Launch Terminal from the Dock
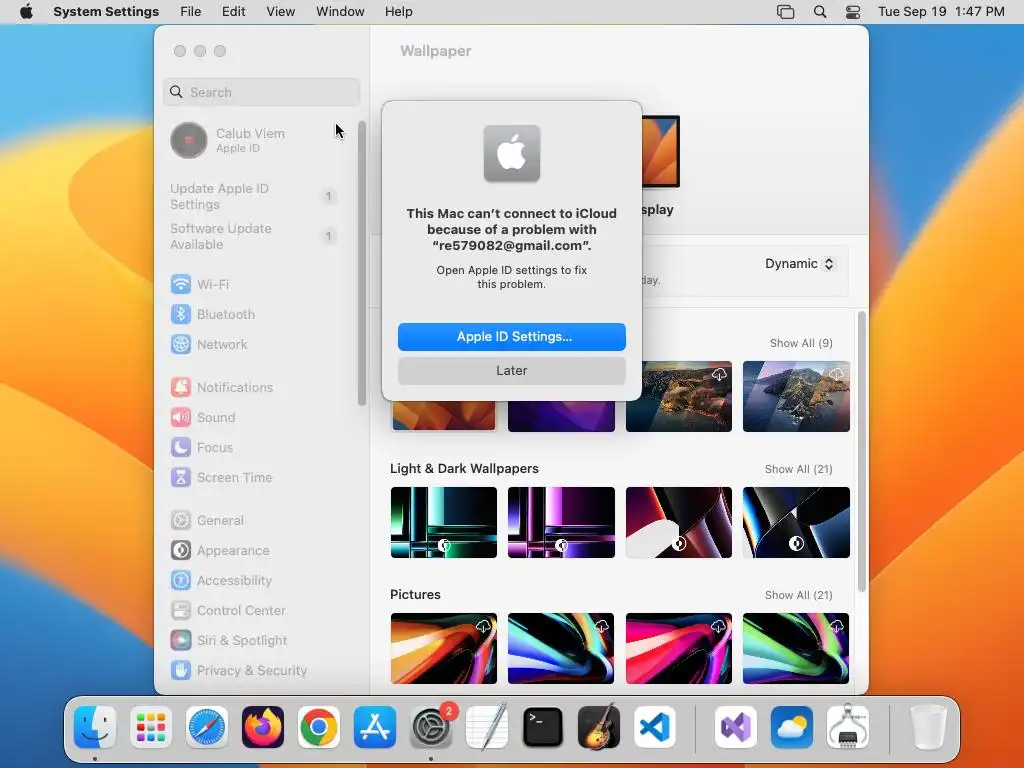The width and height of the screenshot is (1024, 768). pos(543,727)
